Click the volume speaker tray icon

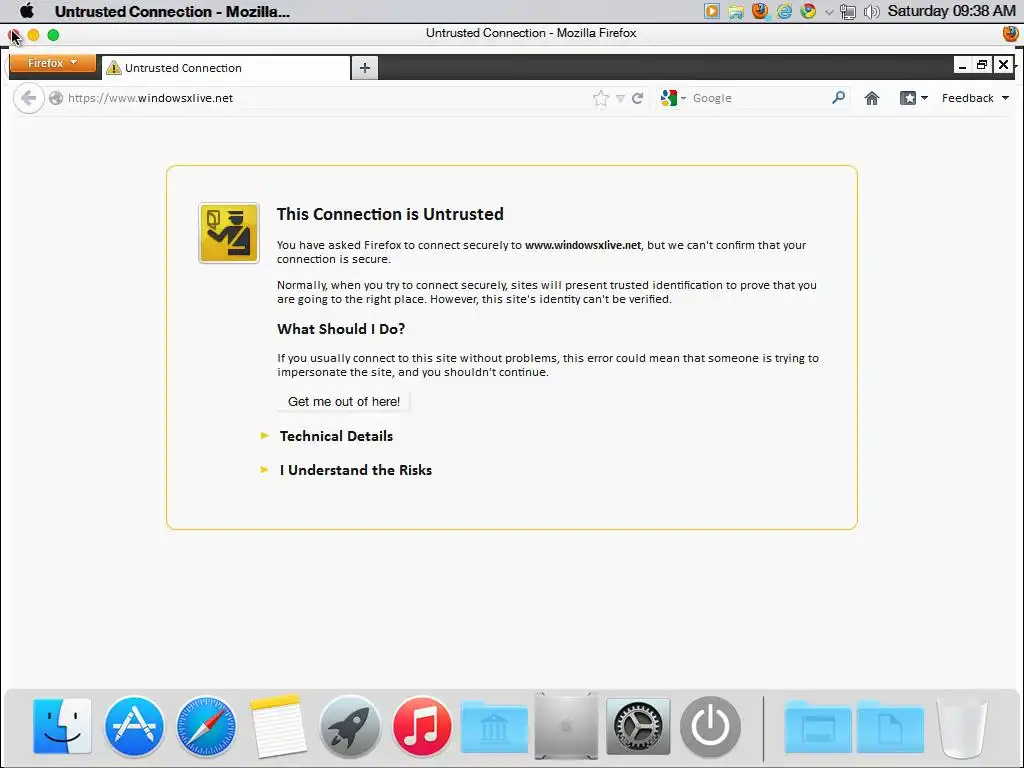(x=871, y=12)
